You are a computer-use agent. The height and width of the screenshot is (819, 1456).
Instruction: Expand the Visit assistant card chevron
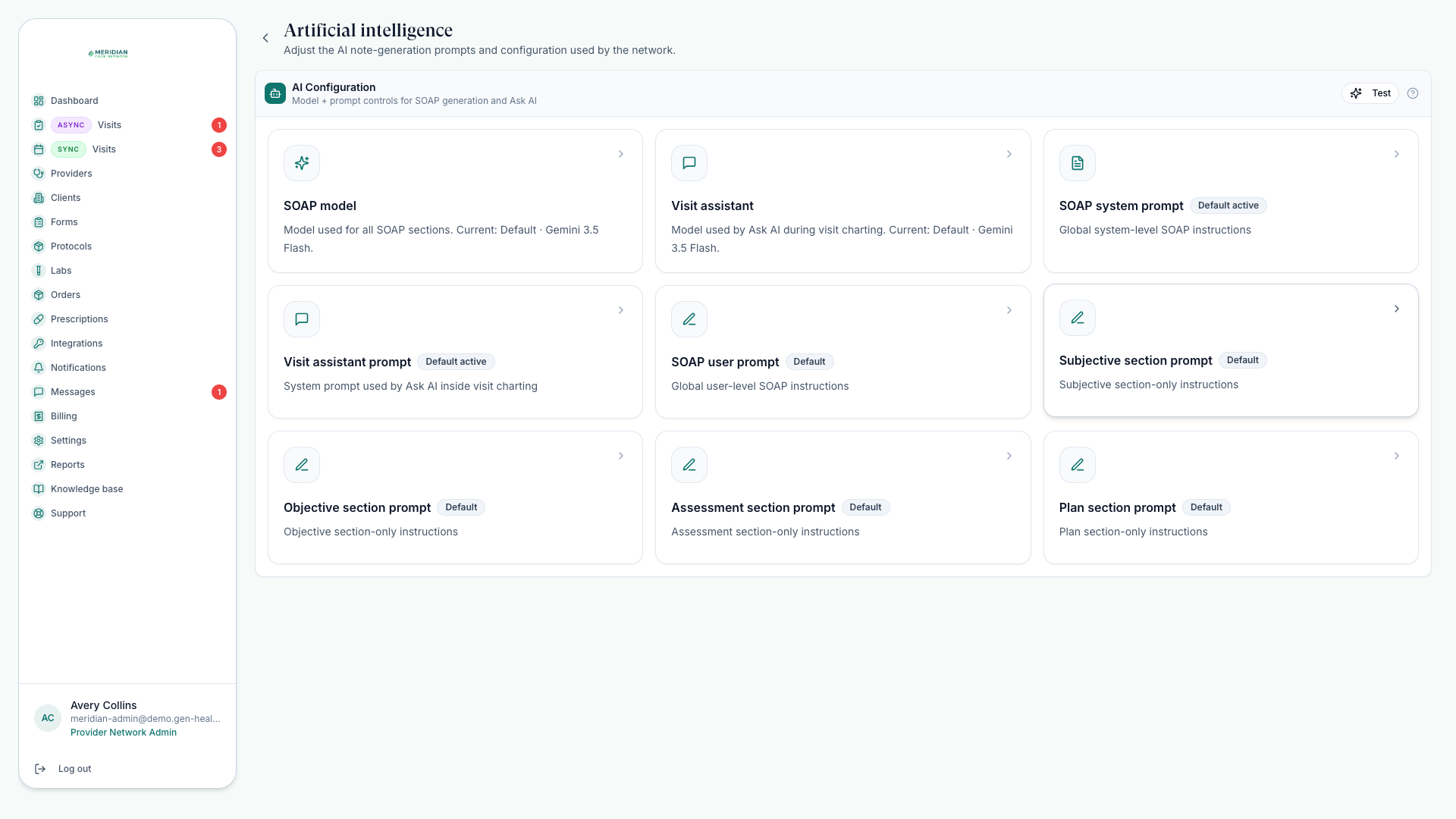[x=1009, y=154]
